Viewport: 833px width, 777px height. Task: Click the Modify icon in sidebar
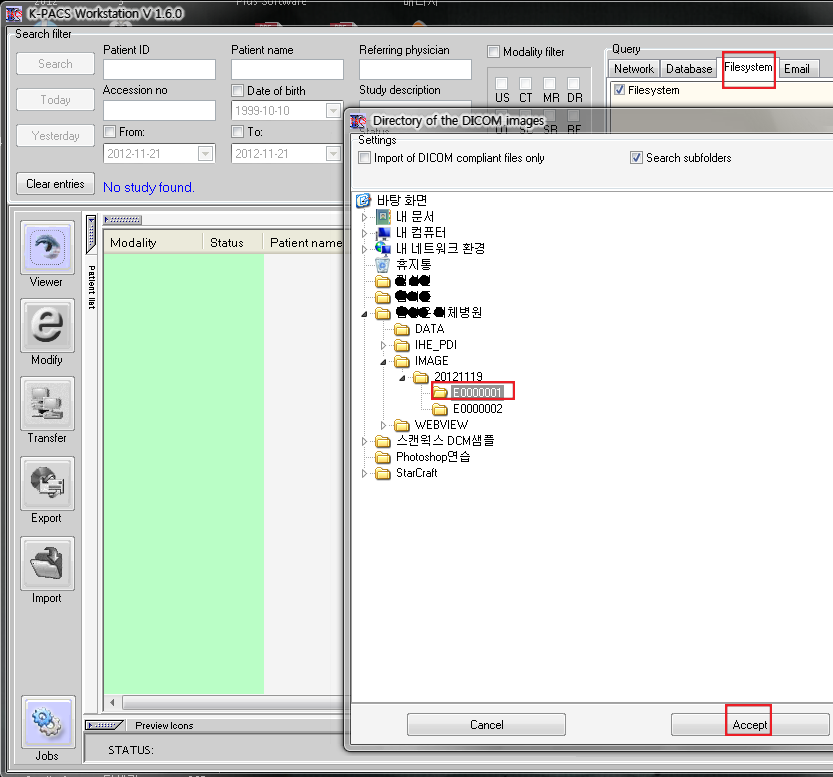pos(47,326)
